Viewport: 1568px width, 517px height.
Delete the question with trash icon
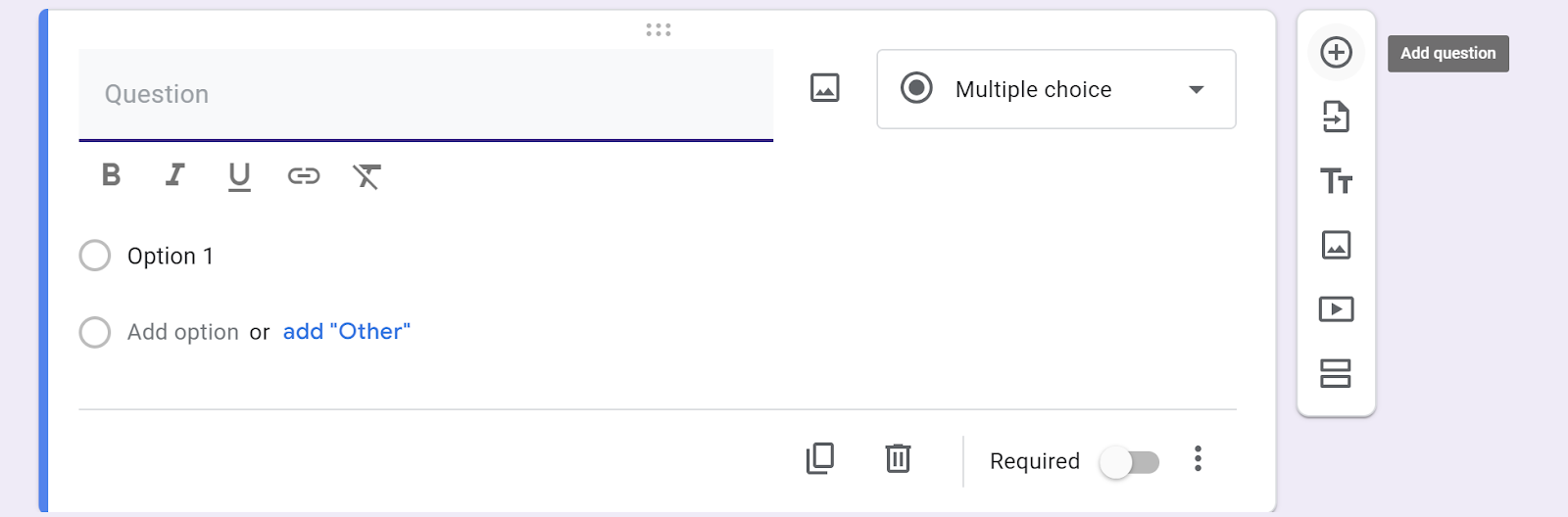898,458
